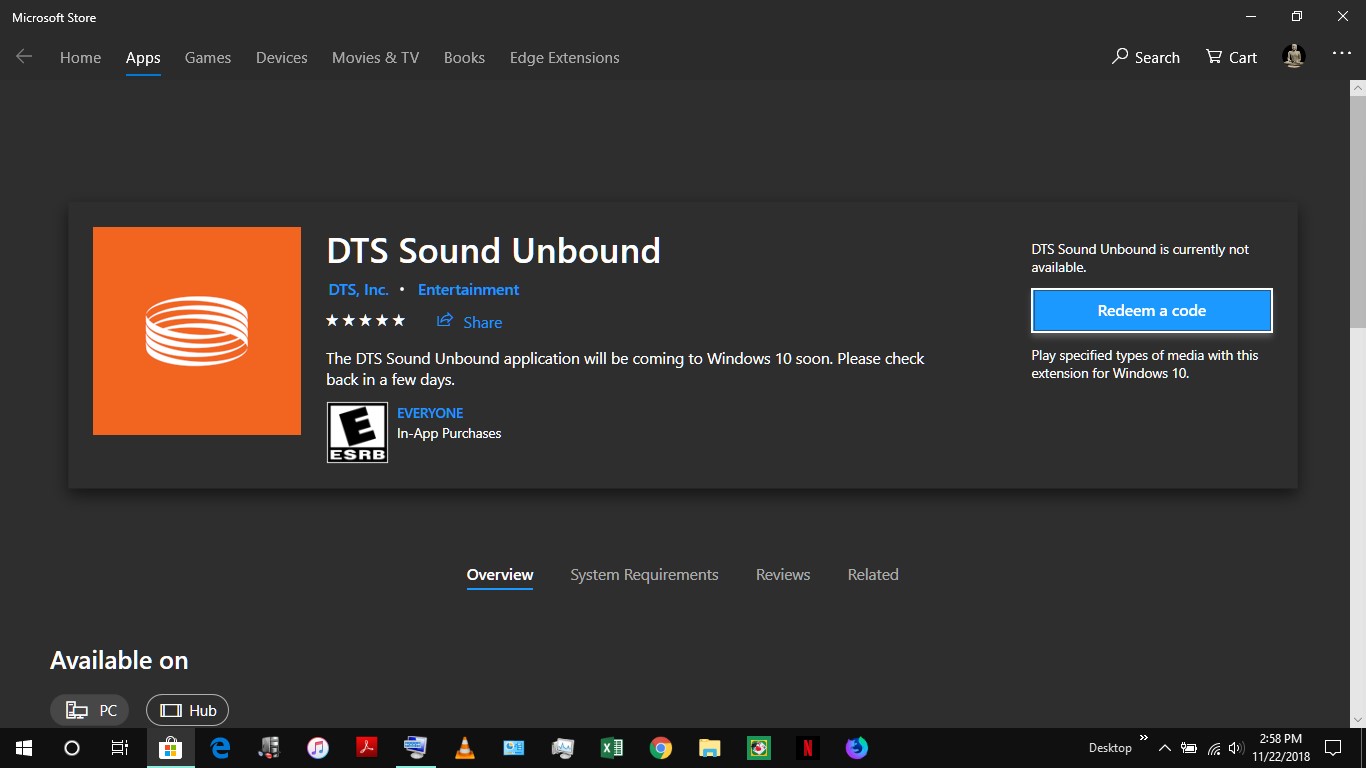Screen dimensions: 1366x768
Task: Open Netflix from the taskbar
Action: (808, 748)
